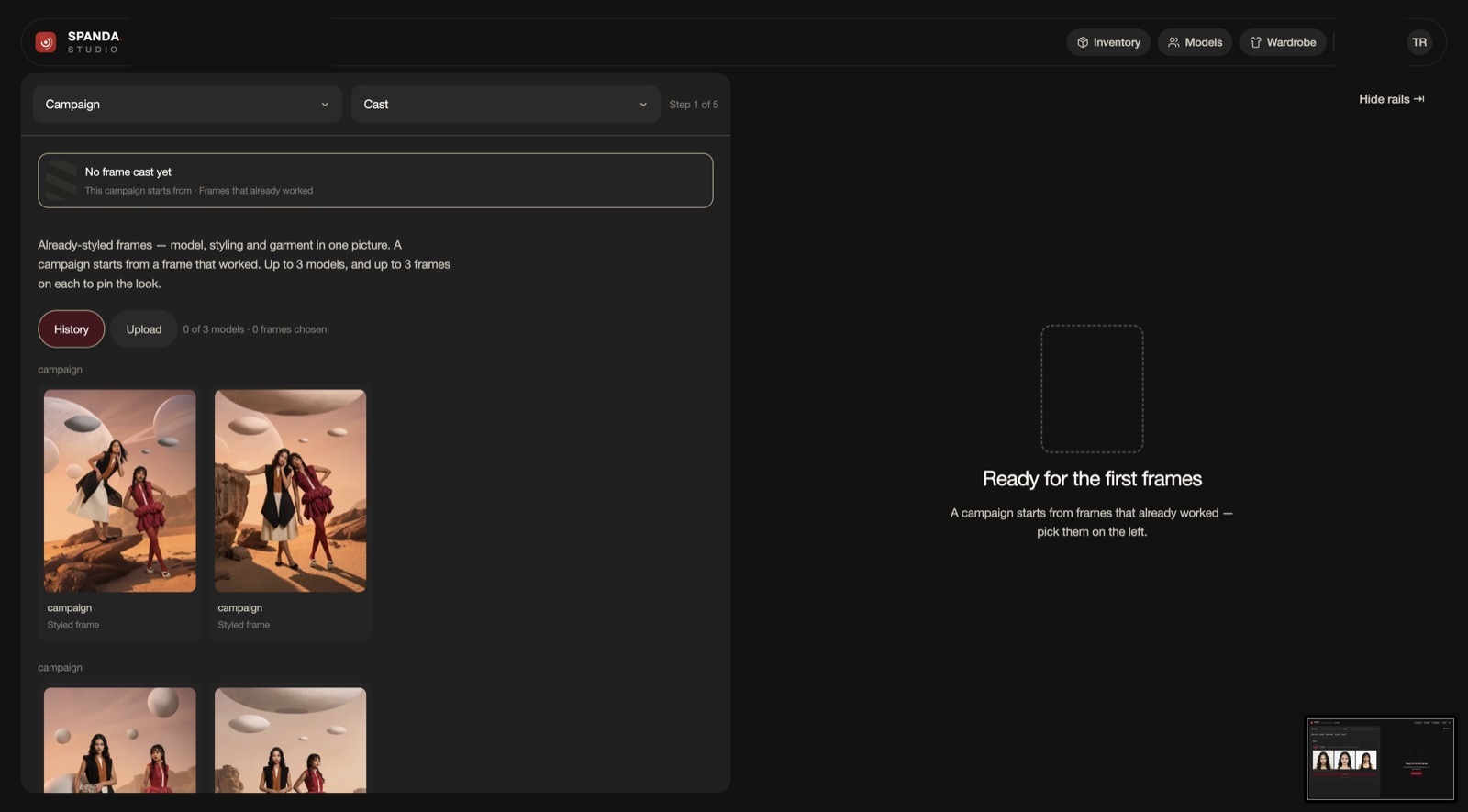The image size is (1468, 812).
Task: Open the Models page
Action: coord(1195,42)
